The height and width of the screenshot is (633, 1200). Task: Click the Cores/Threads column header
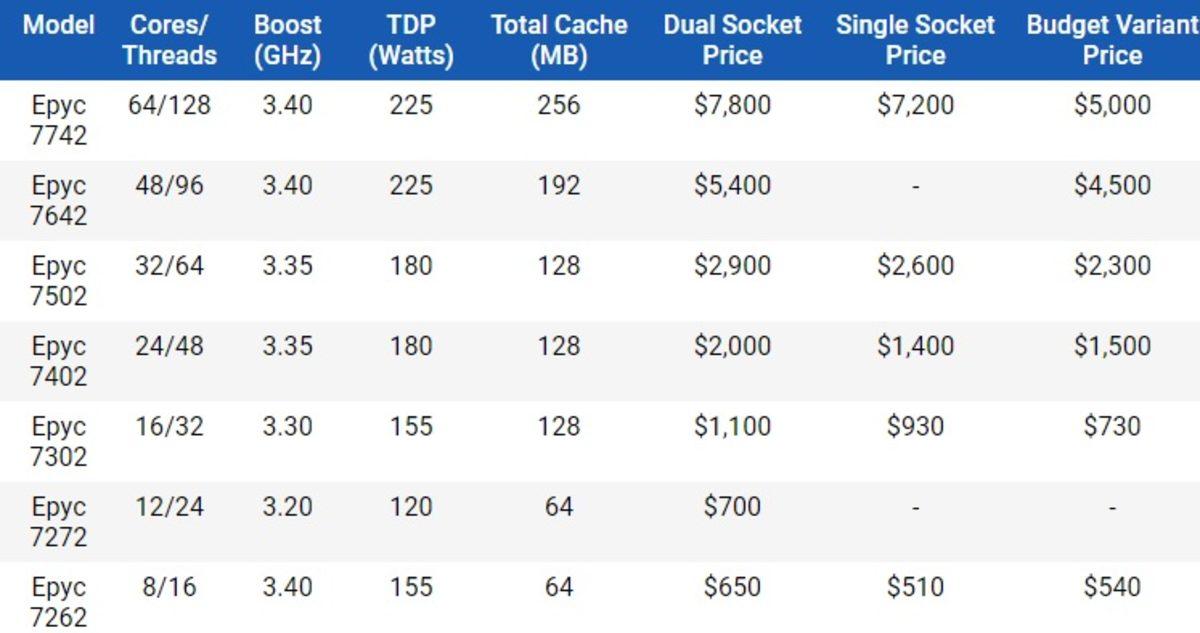[x=169, y=40]
